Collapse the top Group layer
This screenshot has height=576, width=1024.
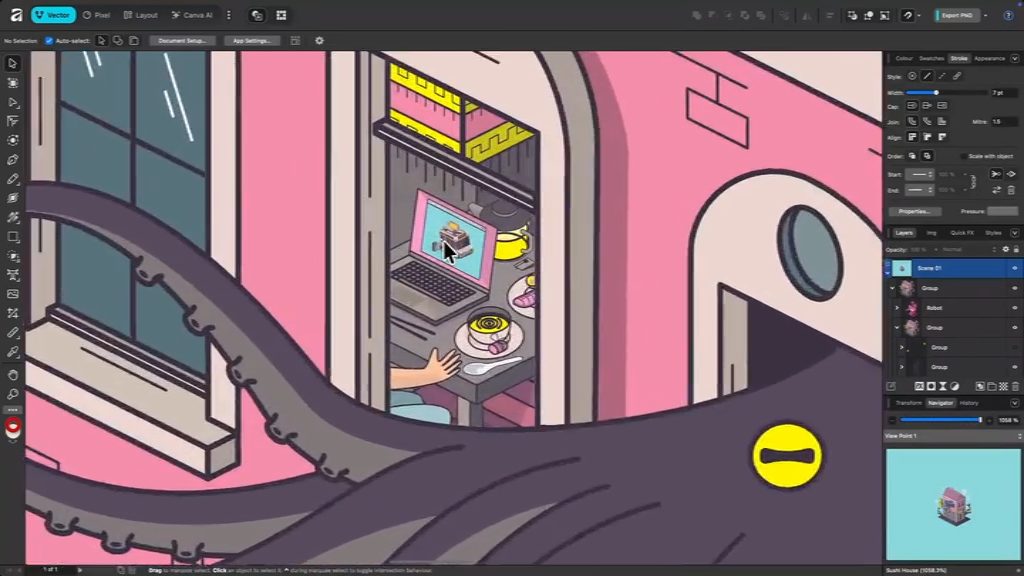click(x=893, y=288)
